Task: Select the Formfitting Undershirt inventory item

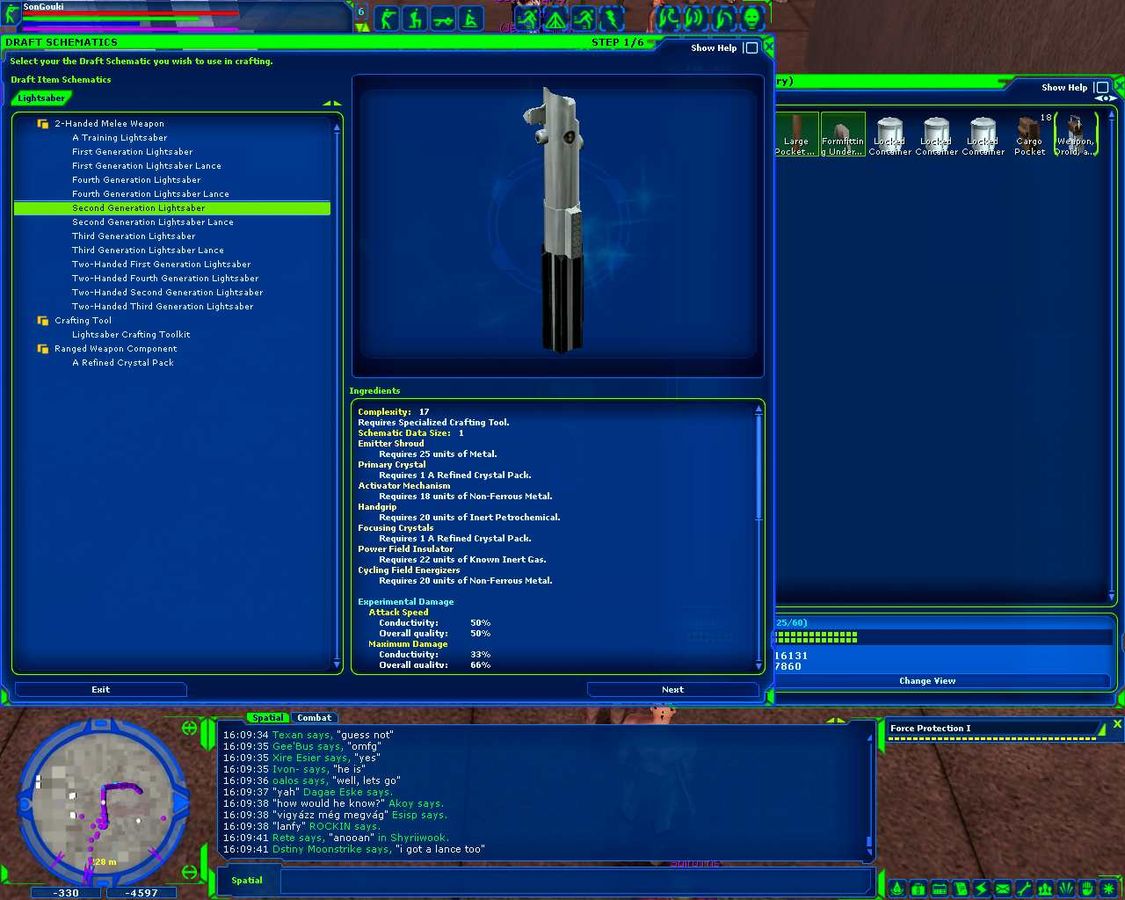Action: [x=842, y=134]
